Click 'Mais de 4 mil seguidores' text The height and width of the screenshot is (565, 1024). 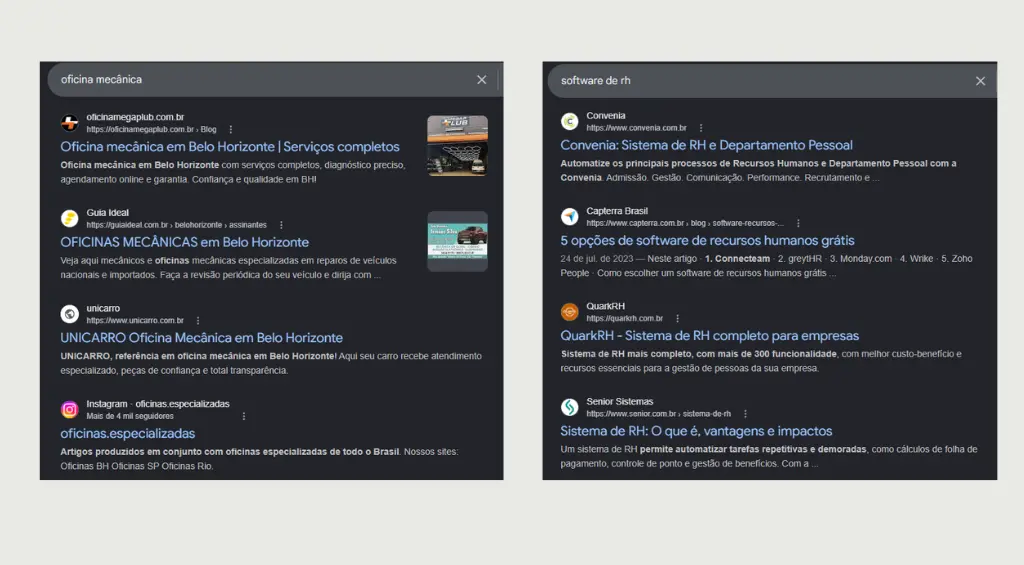[x=130, y=416]
